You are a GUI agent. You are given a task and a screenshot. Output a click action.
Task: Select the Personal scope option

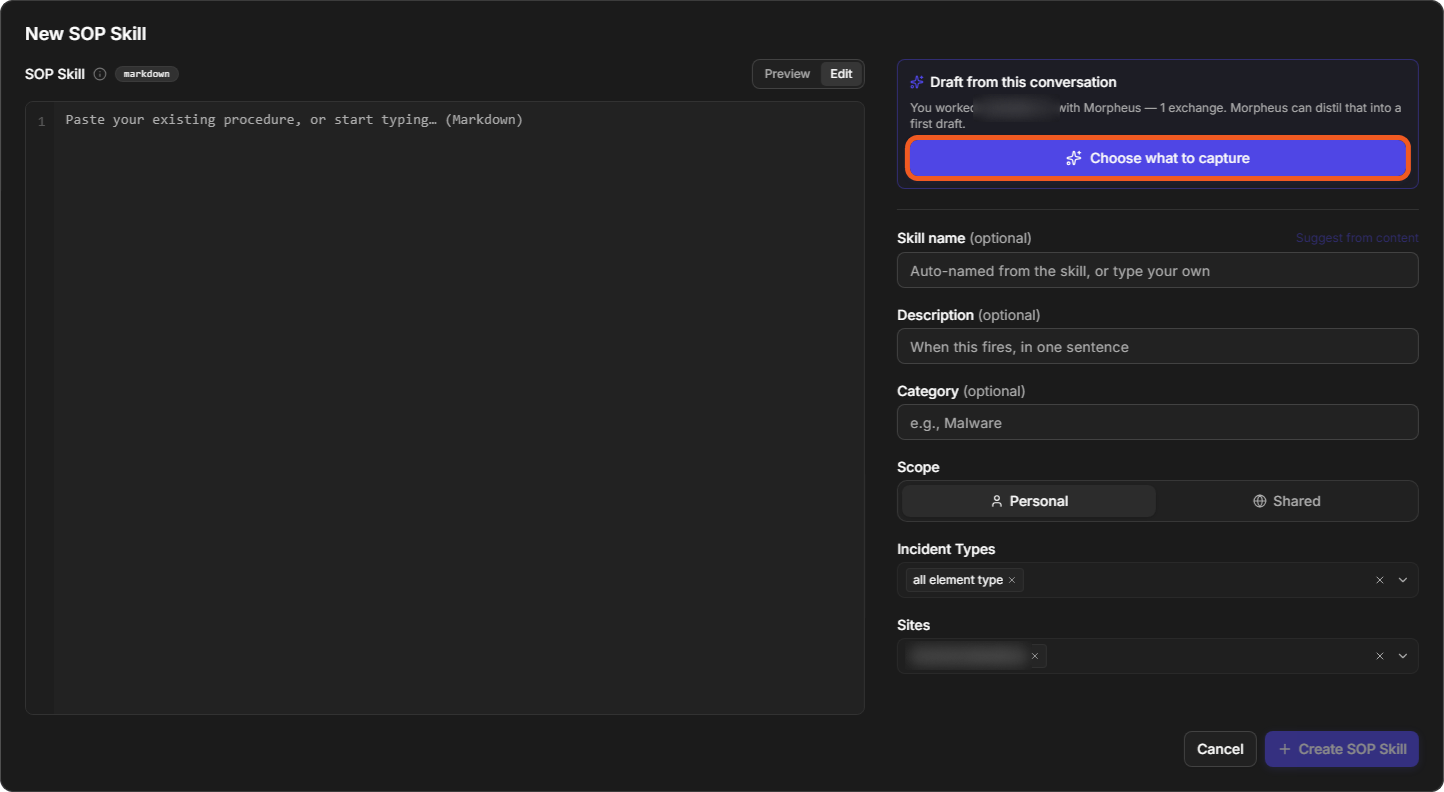[x=1029, y=501]
